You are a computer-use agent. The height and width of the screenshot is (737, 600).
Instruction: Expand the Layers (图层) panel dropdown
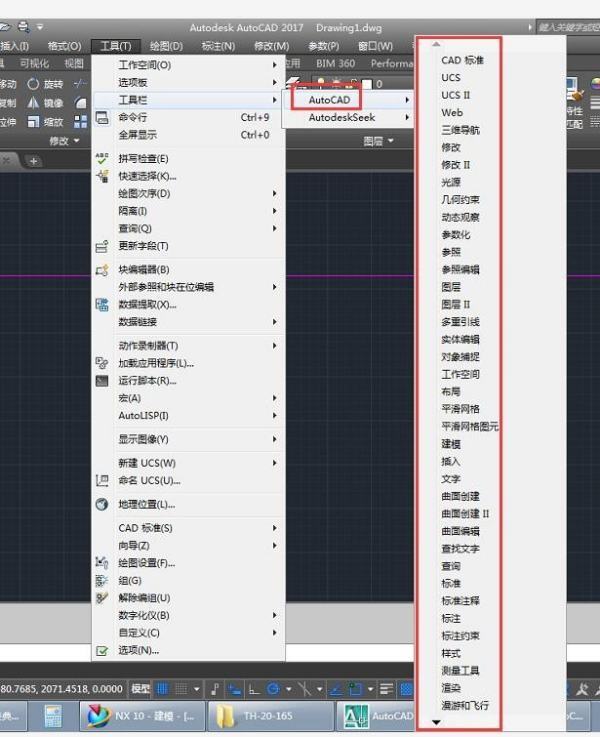378,141
